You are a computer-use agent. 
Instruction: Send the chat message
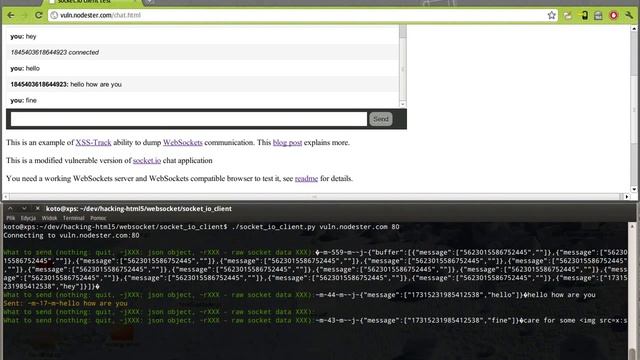(381, 119)
